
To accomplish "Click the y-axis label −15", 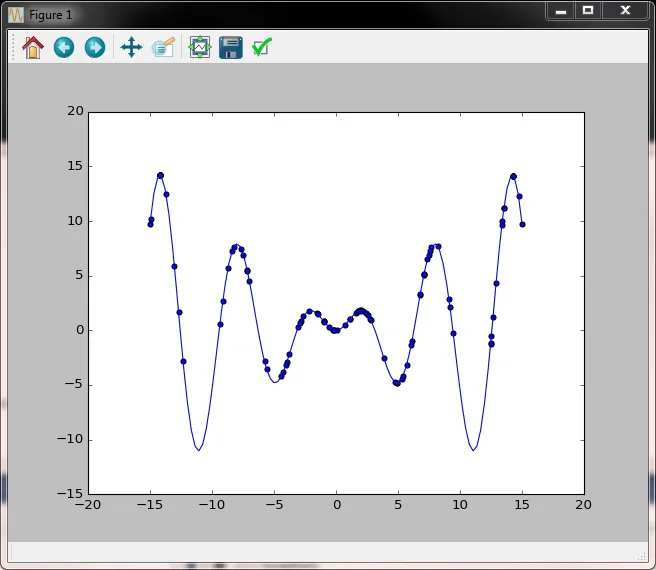I will tap(70, 494).
